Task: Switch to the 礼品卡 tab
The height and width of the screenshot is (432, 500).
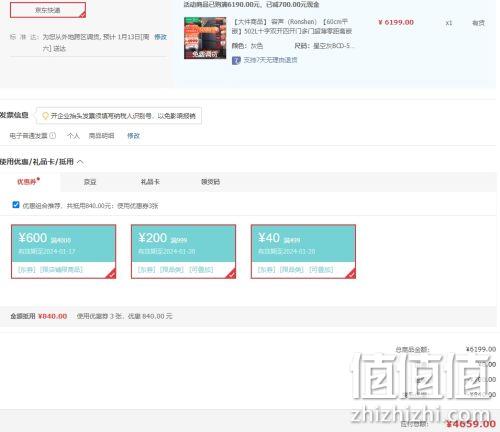Action: (150, 182)
